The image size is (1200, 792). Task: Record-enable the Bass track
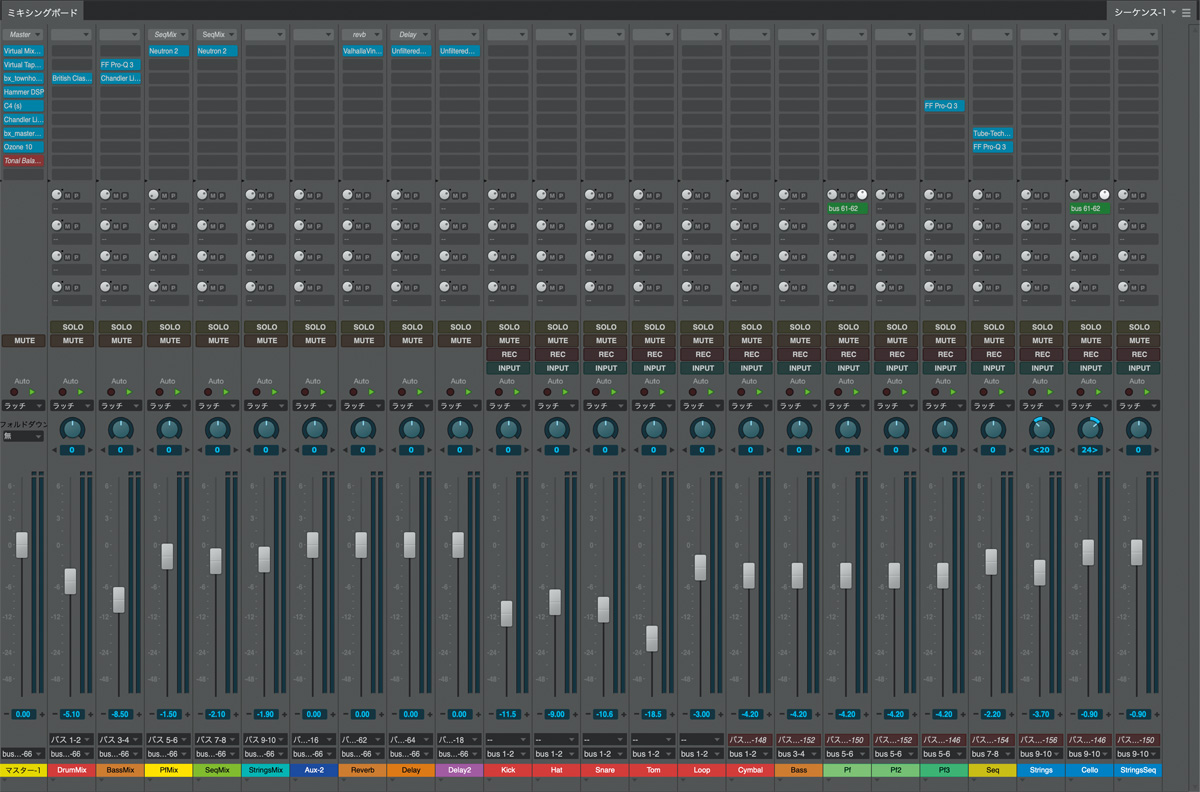pos(800,354)
